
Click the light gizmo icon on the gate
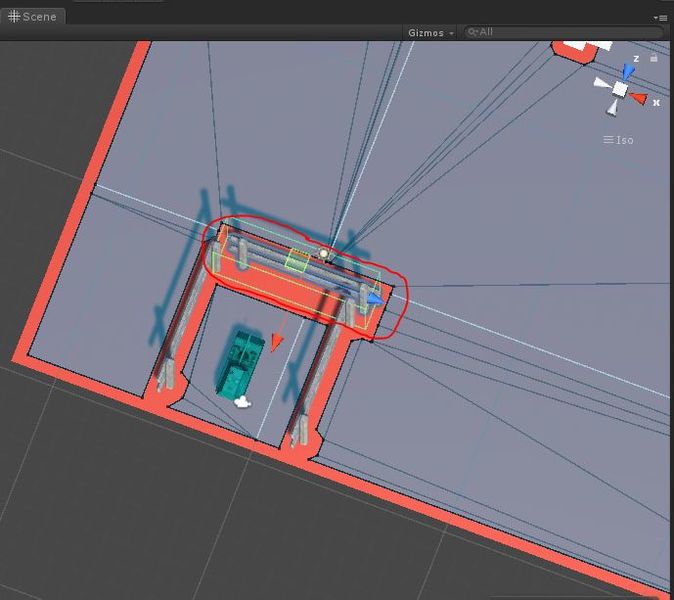(324, 254)
